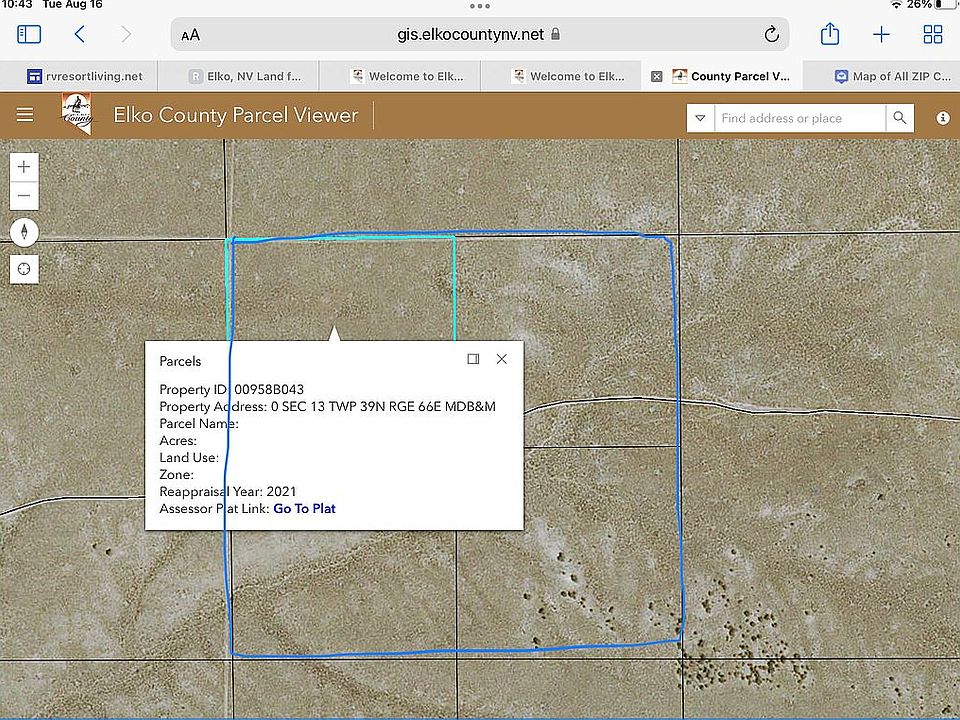Viewport: 960px width, 720px height.
Task: Reload the page in Safari
Action: (771, 35)
